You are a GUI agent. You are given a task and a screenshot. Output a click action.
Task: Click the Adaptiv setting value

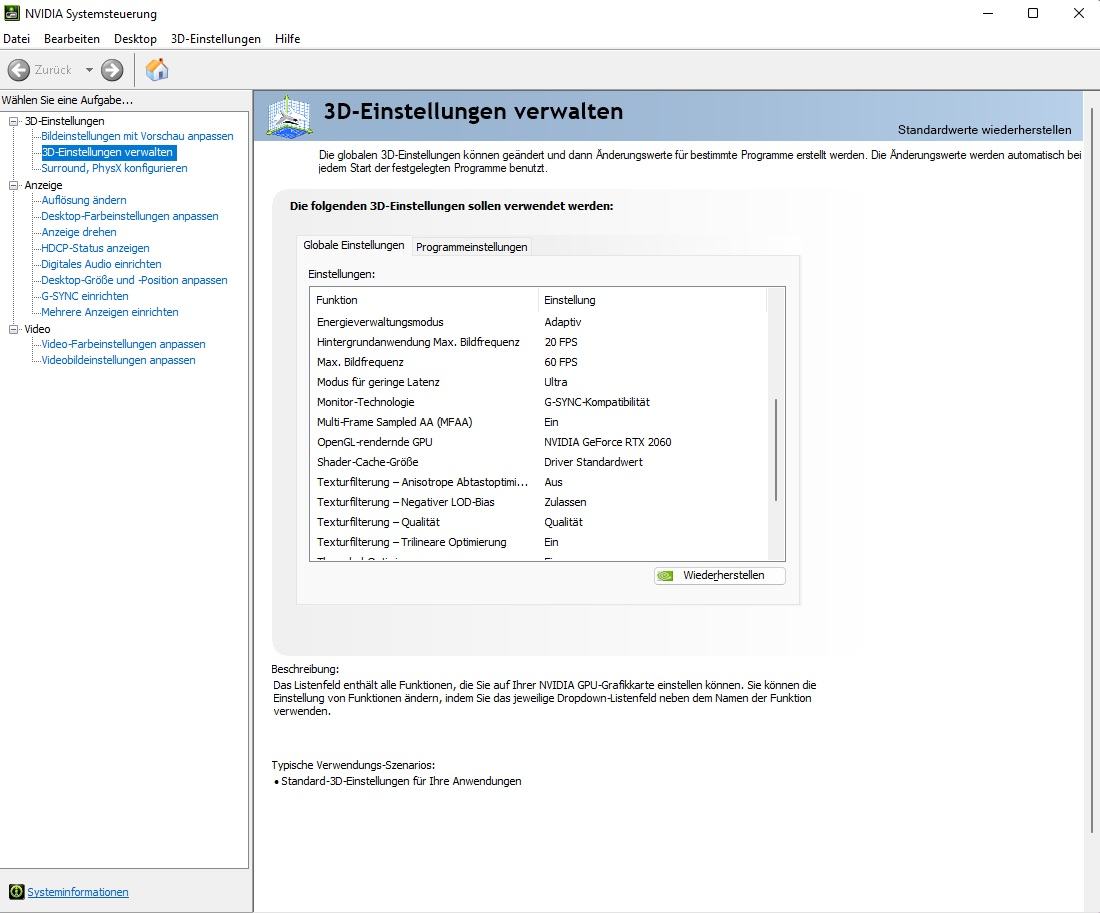point(563,322)
